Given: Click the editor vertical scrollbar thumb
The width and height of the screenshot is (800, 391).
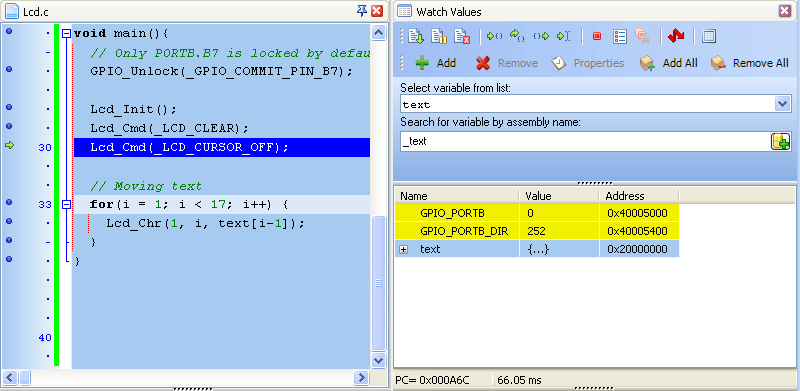Looking at the screenshot, I should click(378, 283).
